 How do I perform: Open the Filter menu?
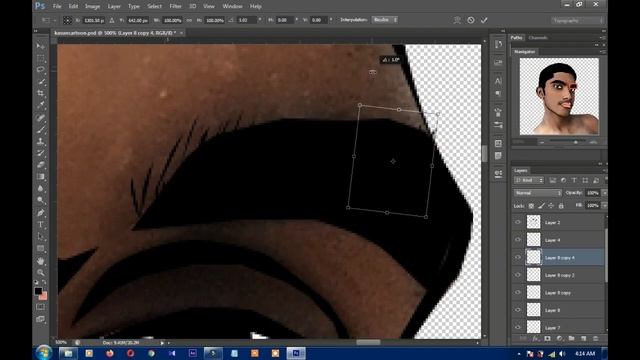176,6
